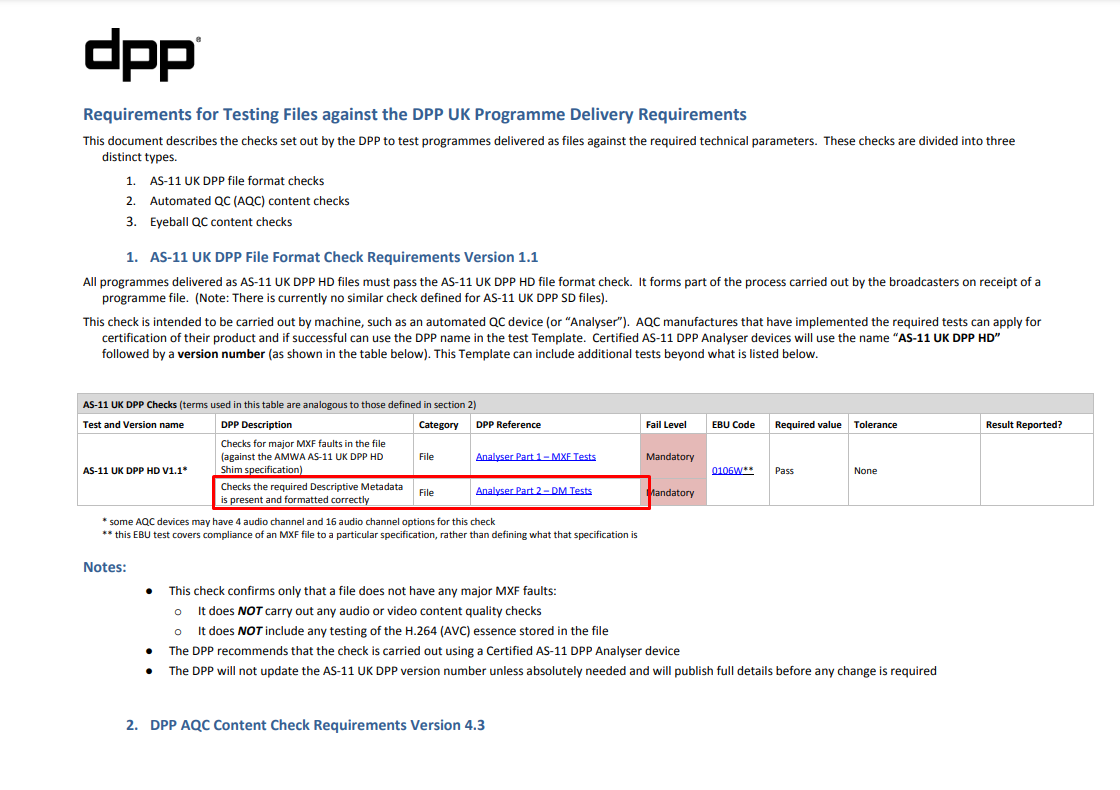Click the AS-11 UK DPP HD V1.1* cell
Viewport: 1120px width, 790px height.
pyautogui.click(x=146, y=470)
